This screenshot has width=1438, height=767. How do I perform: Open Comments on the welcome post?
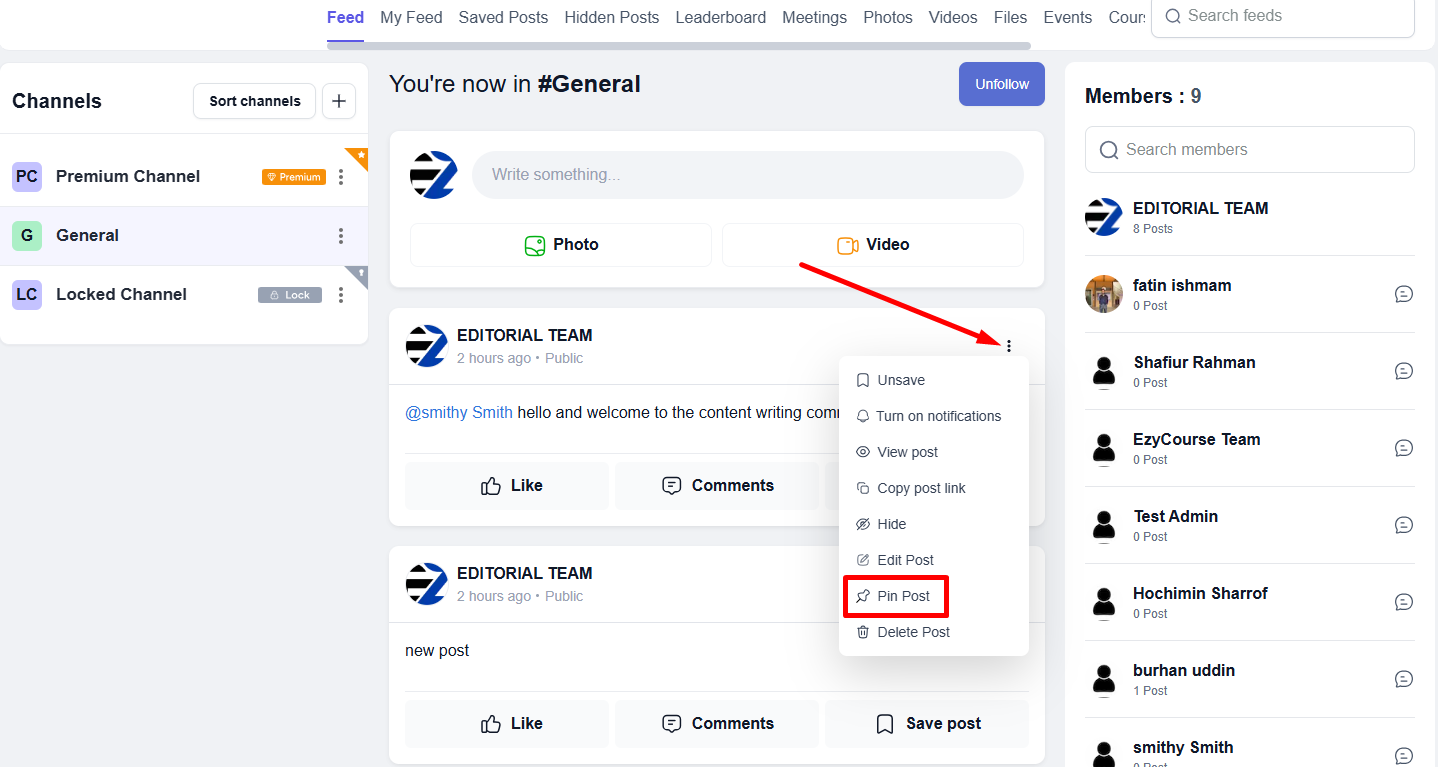(717, 486)
